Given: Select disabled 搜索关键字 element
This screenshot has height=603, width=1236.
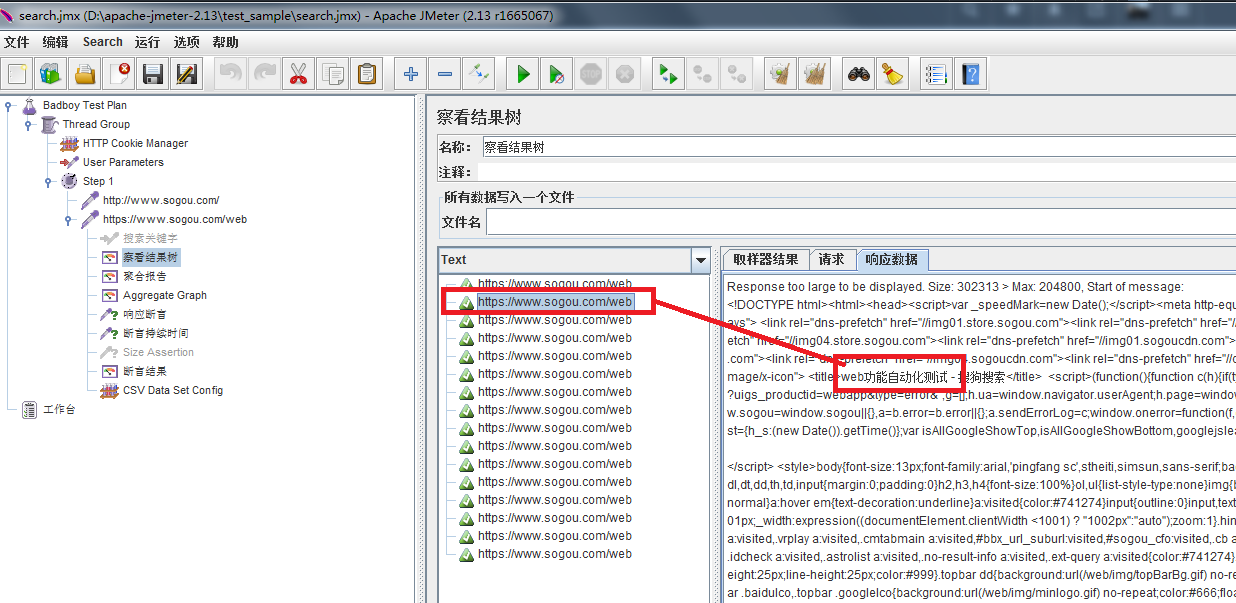Looking at the screenshot, I should tap(150, 238).
